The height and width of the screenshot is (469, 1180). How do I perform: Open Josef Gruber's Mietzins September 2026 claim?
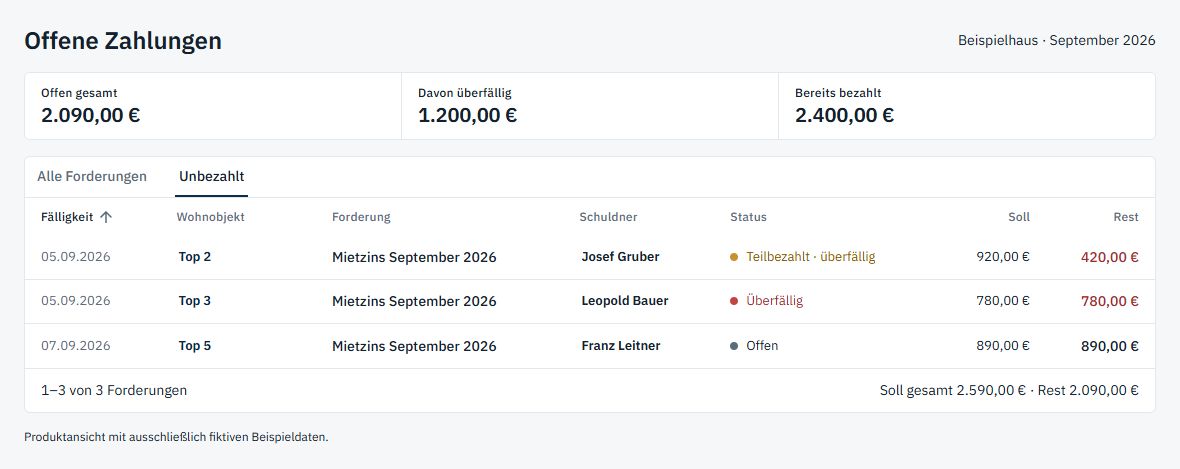[x=414, y=257]
